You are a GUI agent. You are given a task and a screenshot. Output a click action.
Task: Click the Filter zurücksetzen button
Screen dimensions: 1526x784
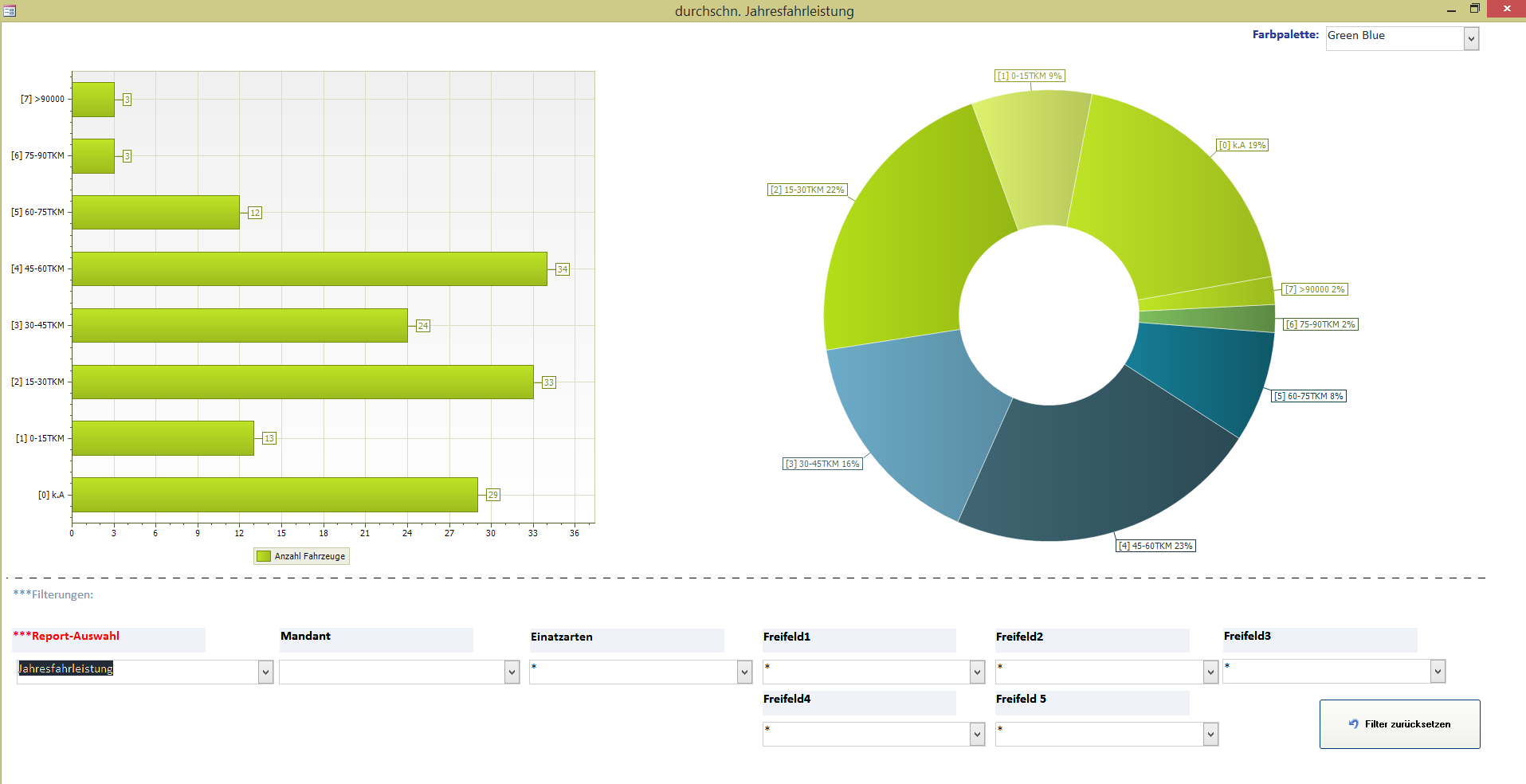pos(1400,724)
